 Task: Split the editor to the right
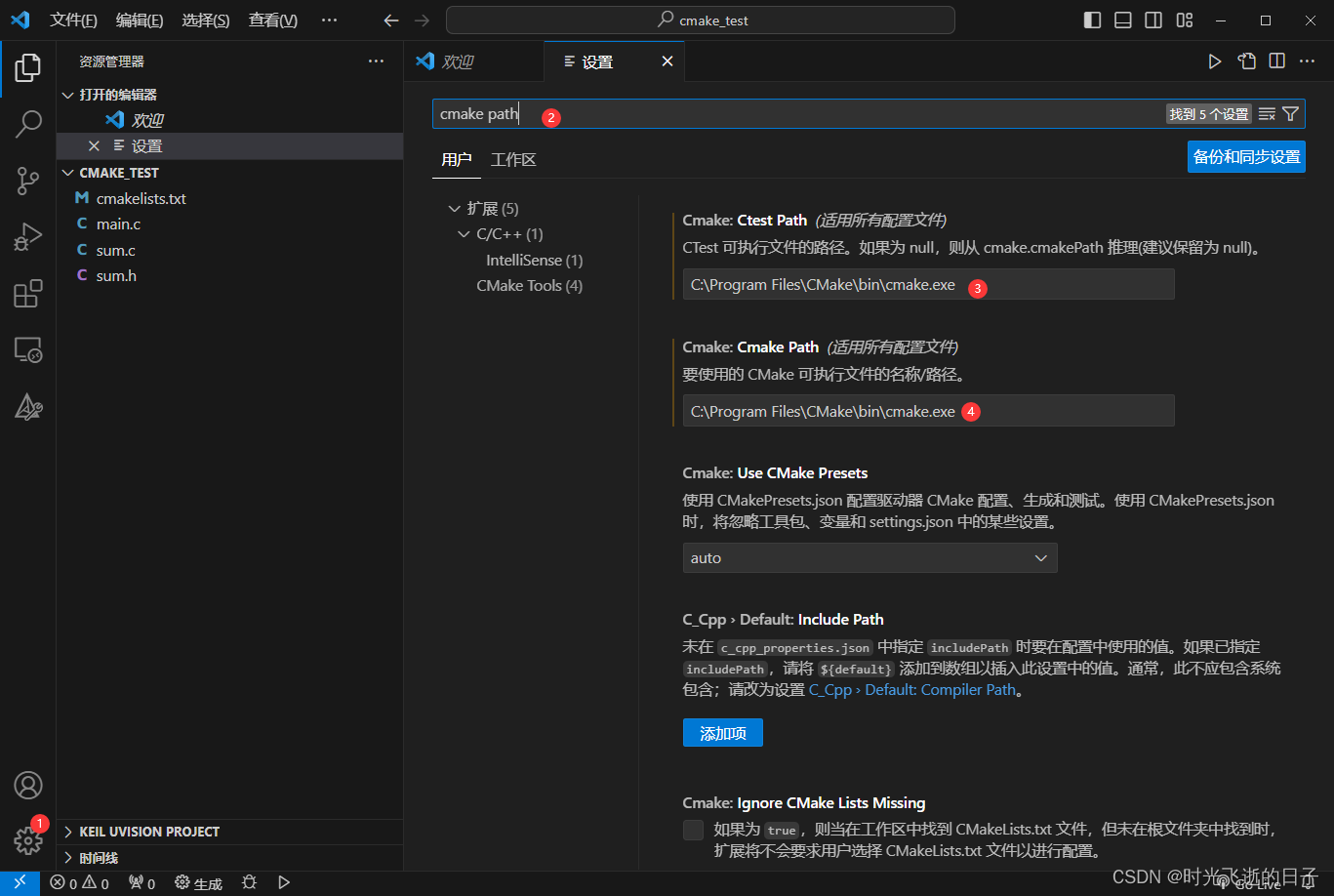(1276, 61)
